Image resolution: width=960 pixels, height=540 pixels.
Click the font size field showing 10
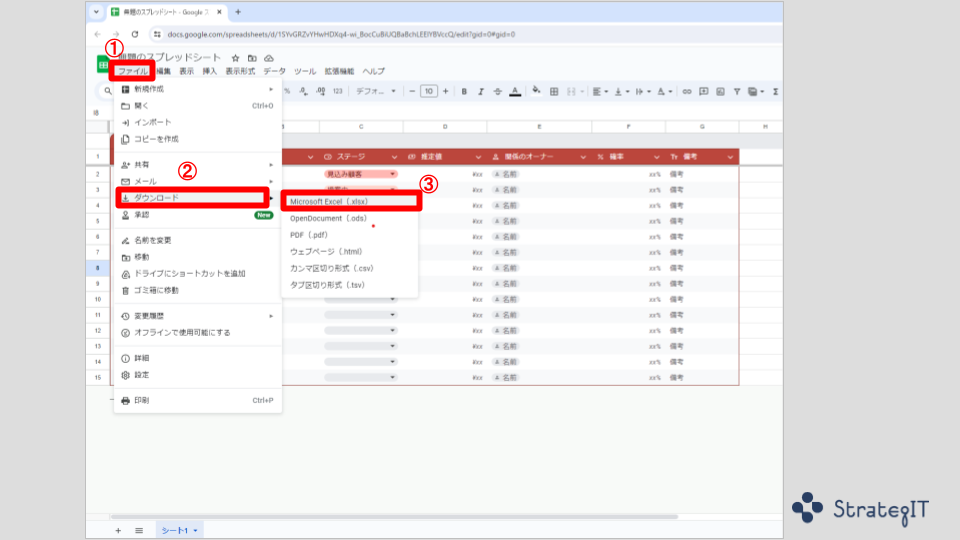428,91
